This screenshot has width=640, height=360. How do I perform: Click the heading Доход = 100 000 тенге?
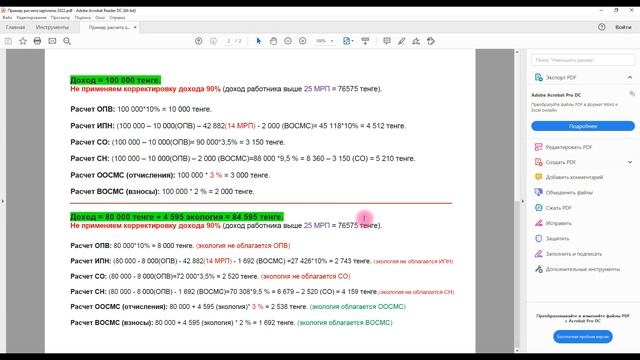pyautogui.click(x=116, y=80)
